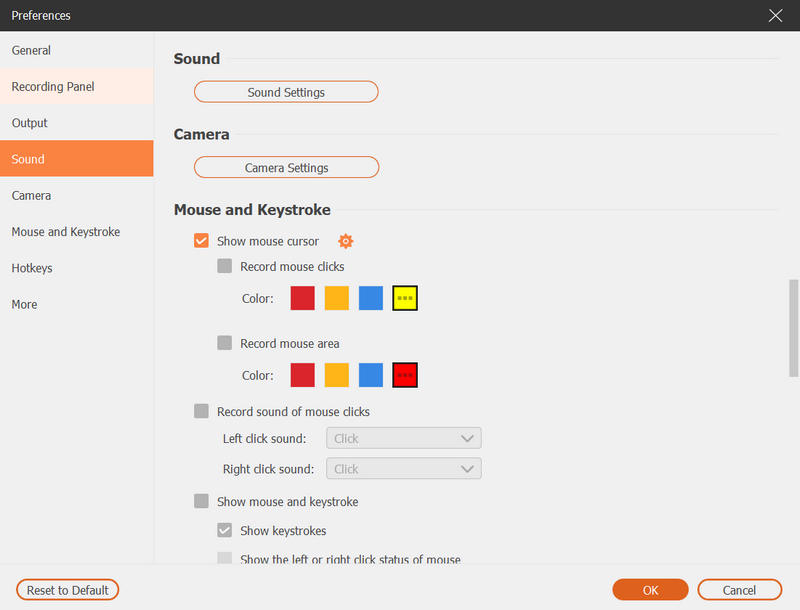800x610 pixels.
Task: Open Sound Settings
Action: [286, 91]
